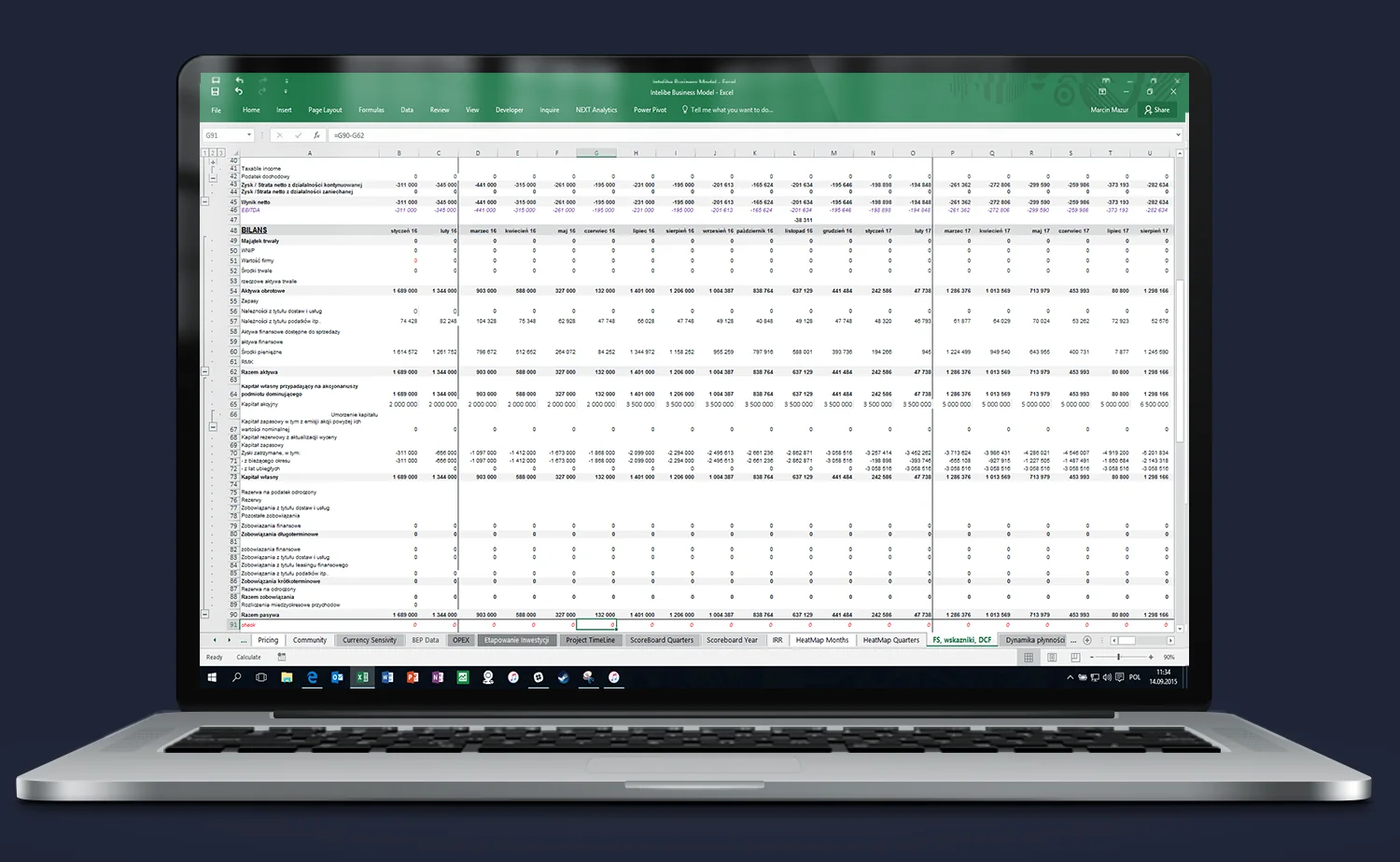
Task: Switch to the Formulas ribbon tab
Action: [x=371, y=110]
